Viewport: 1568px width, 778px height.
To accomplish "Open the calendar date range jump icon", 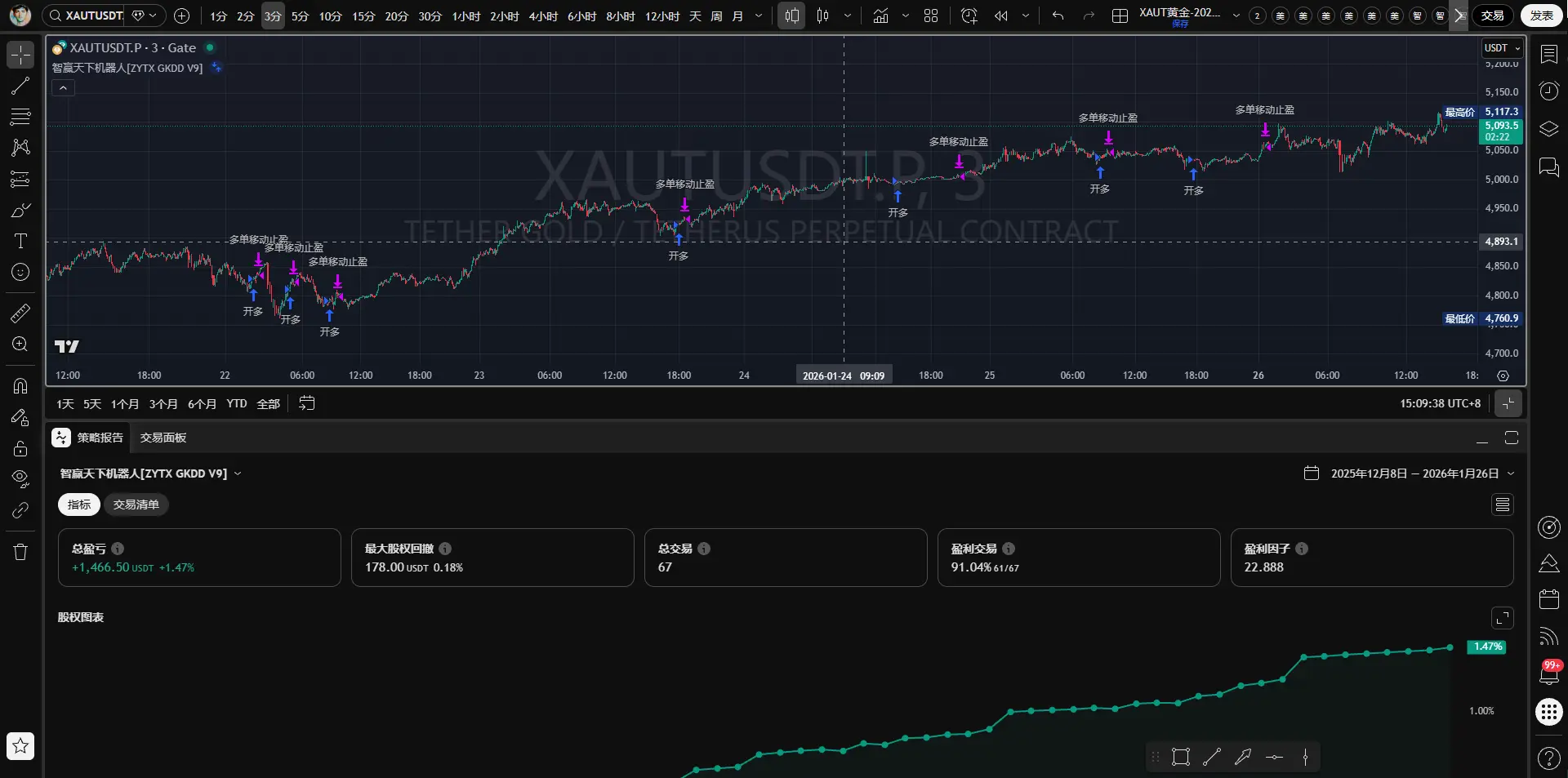I will click(x=306, y=403).
